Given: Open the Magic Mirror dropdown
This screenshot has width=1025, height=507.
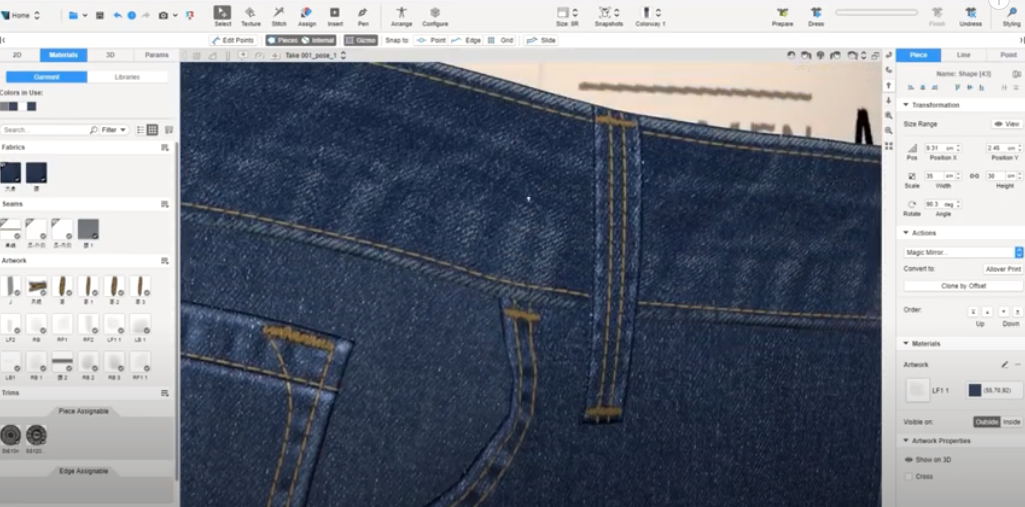Looking at the screenshot, I should point(963,253).
